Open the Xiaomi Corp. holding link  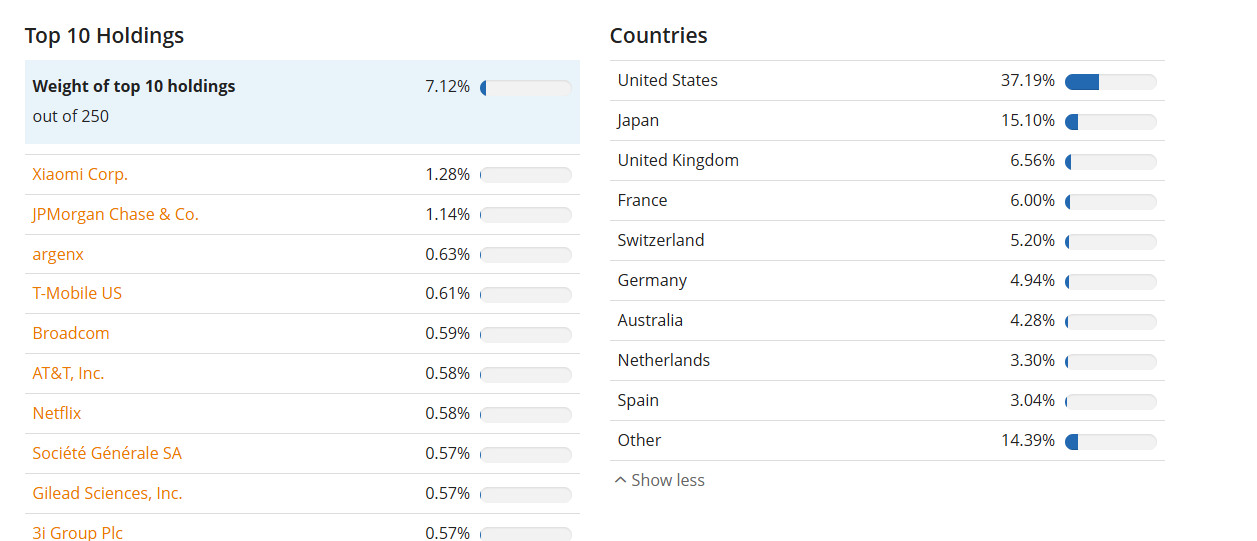pos(80,174)
